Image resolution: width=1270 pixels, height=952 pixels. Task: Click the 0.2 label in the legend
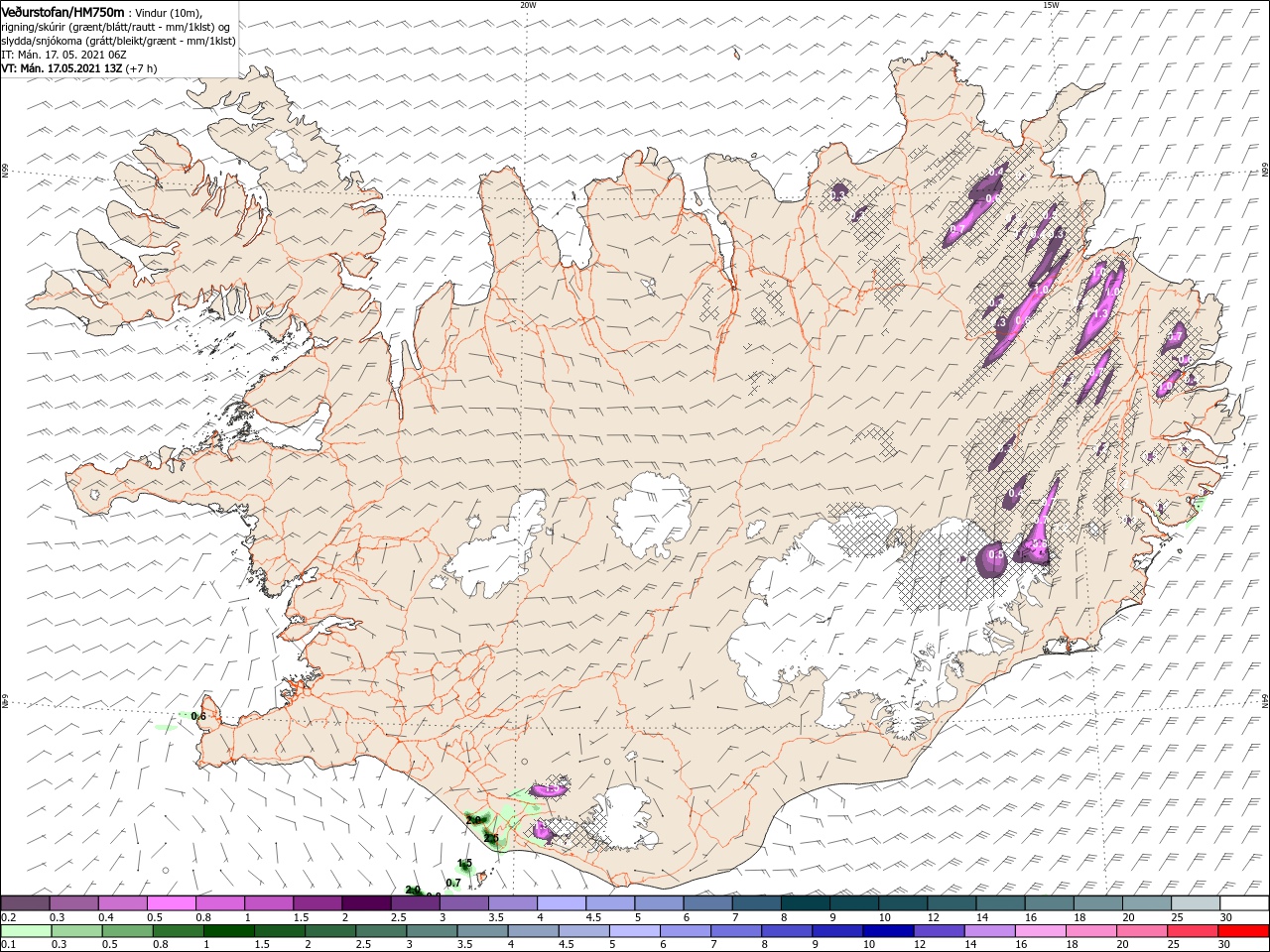click(x=8, y=917)
